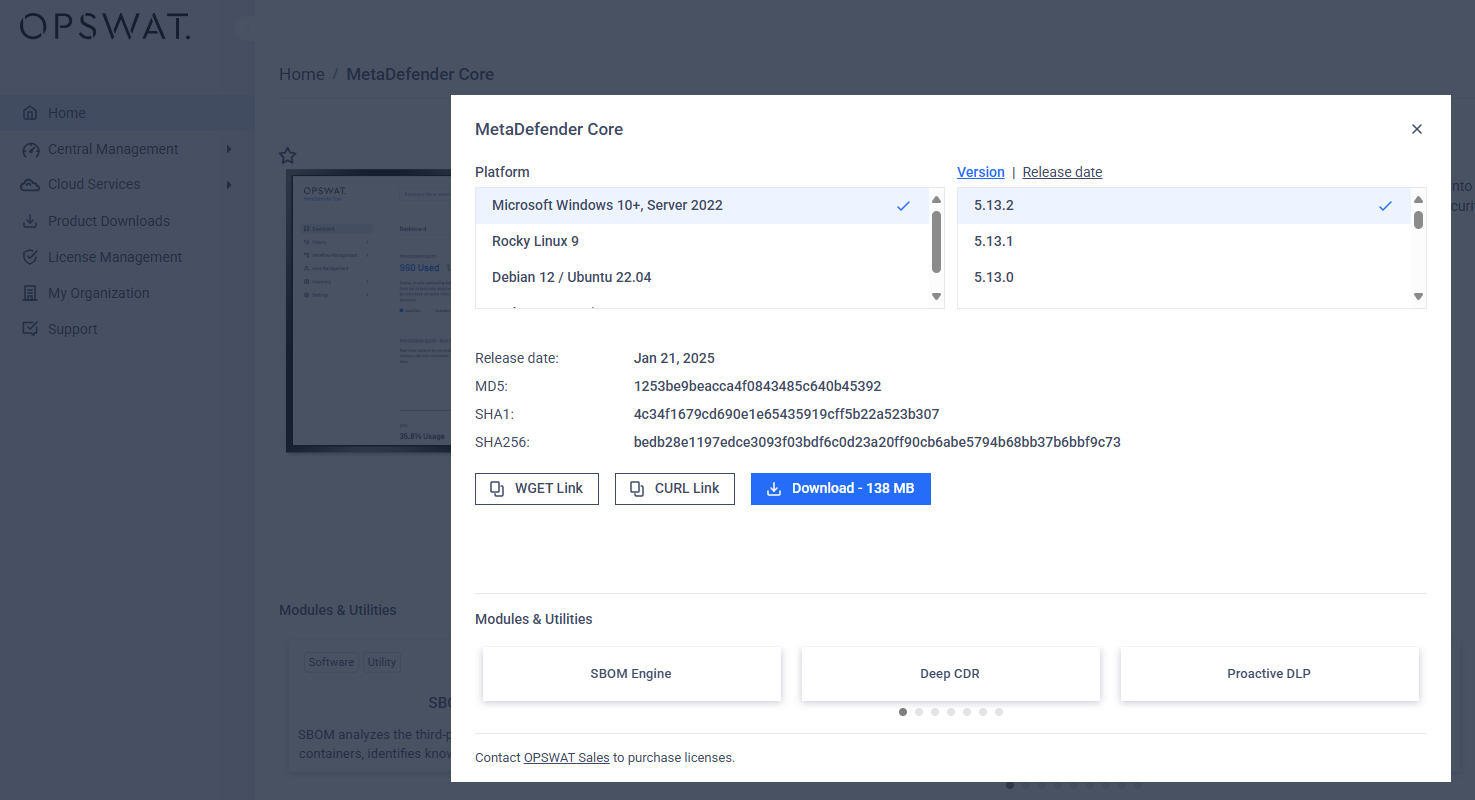This screenshot has width=1475, height=800.
Task: Open My Organization in the sidebar
Action: coord(127,293)
